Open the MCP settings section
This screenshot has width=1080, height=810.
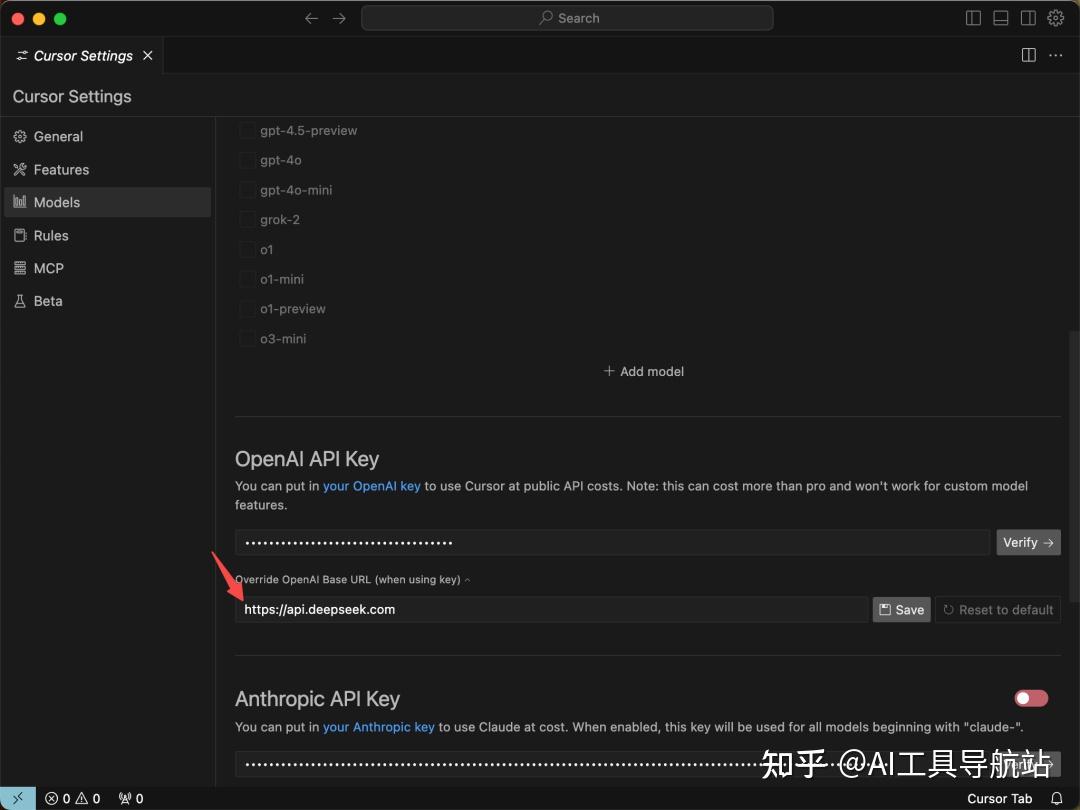(107, 269)
